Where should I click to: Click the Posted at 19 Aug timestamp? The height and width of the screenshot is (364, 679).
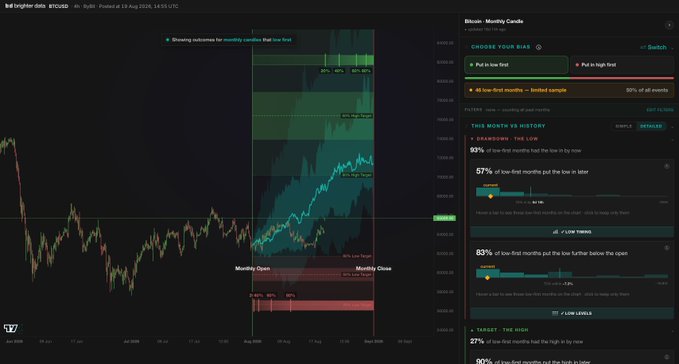click(x=138, y=6)
